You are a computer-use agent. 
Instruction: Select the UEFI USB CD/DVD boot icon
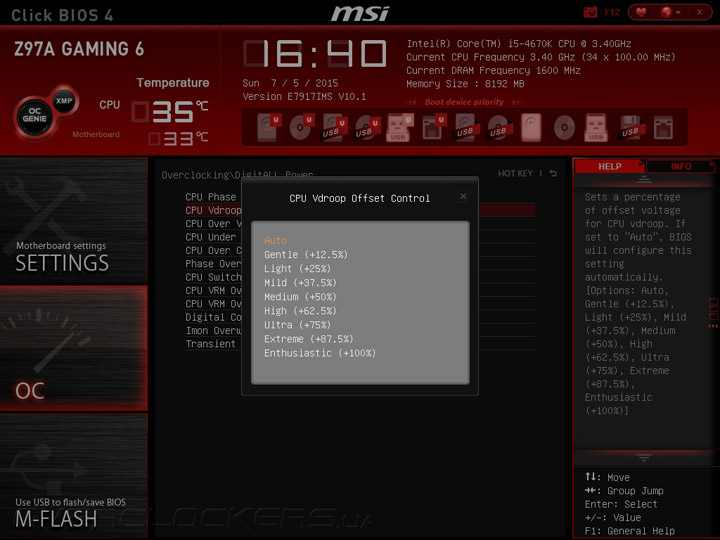pyautogui.click(x=367, y=127)
